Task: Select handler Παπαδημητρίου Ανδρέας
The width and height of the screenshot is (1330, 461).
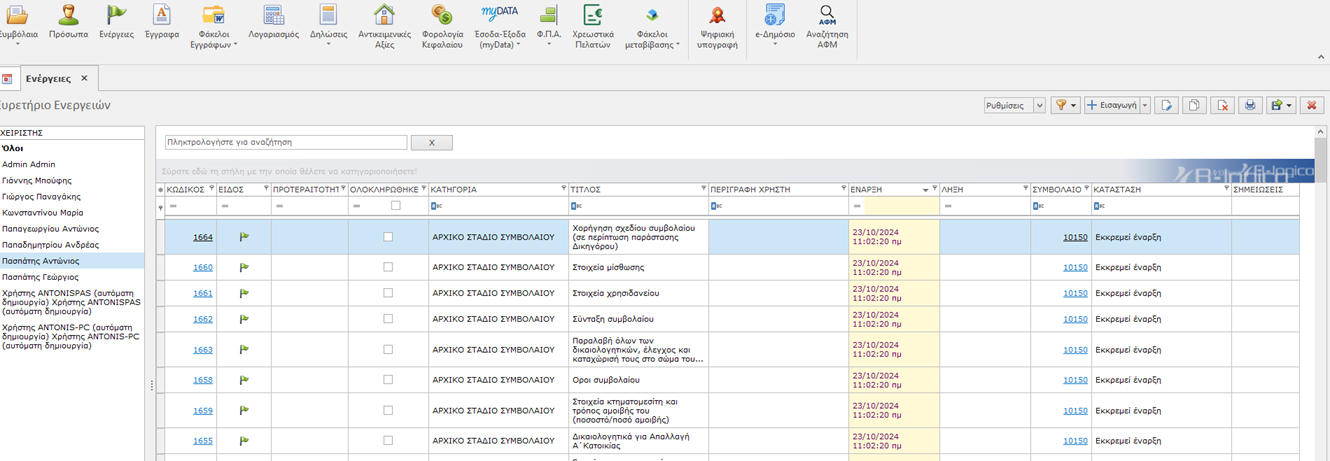Action: pos(50,245)
